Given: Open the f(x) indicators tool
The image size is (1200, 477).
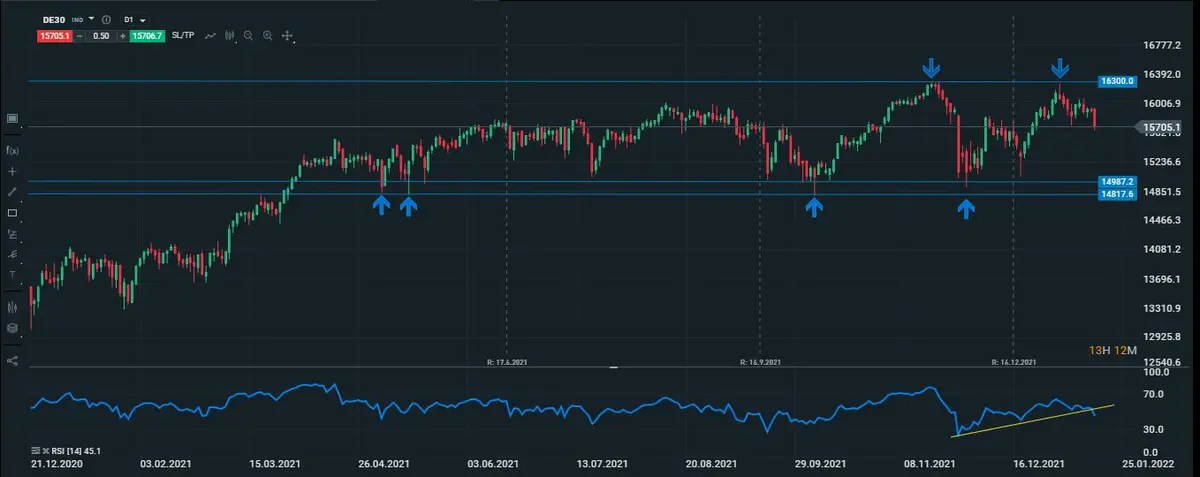Looking at the screenshot, I should (x=12, y=149).
